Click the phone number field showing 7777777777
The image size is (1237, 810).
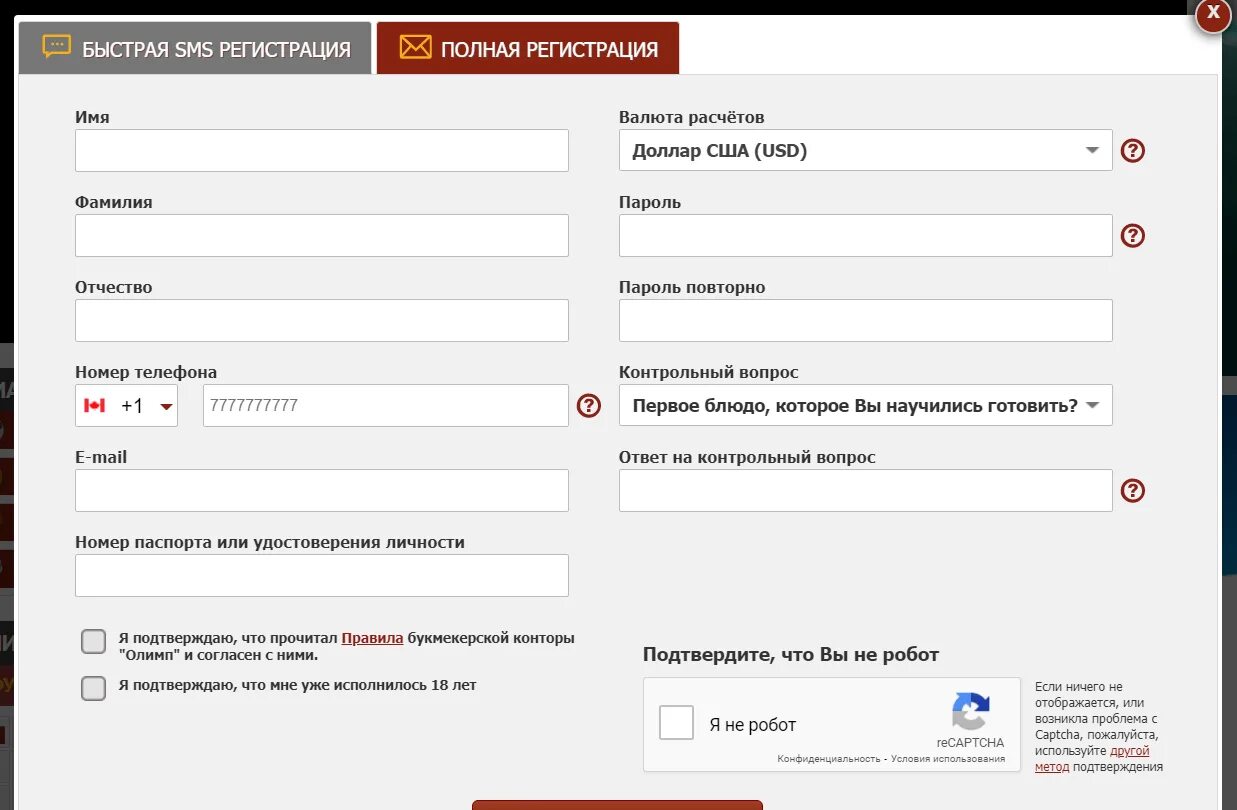pos(386,406)
